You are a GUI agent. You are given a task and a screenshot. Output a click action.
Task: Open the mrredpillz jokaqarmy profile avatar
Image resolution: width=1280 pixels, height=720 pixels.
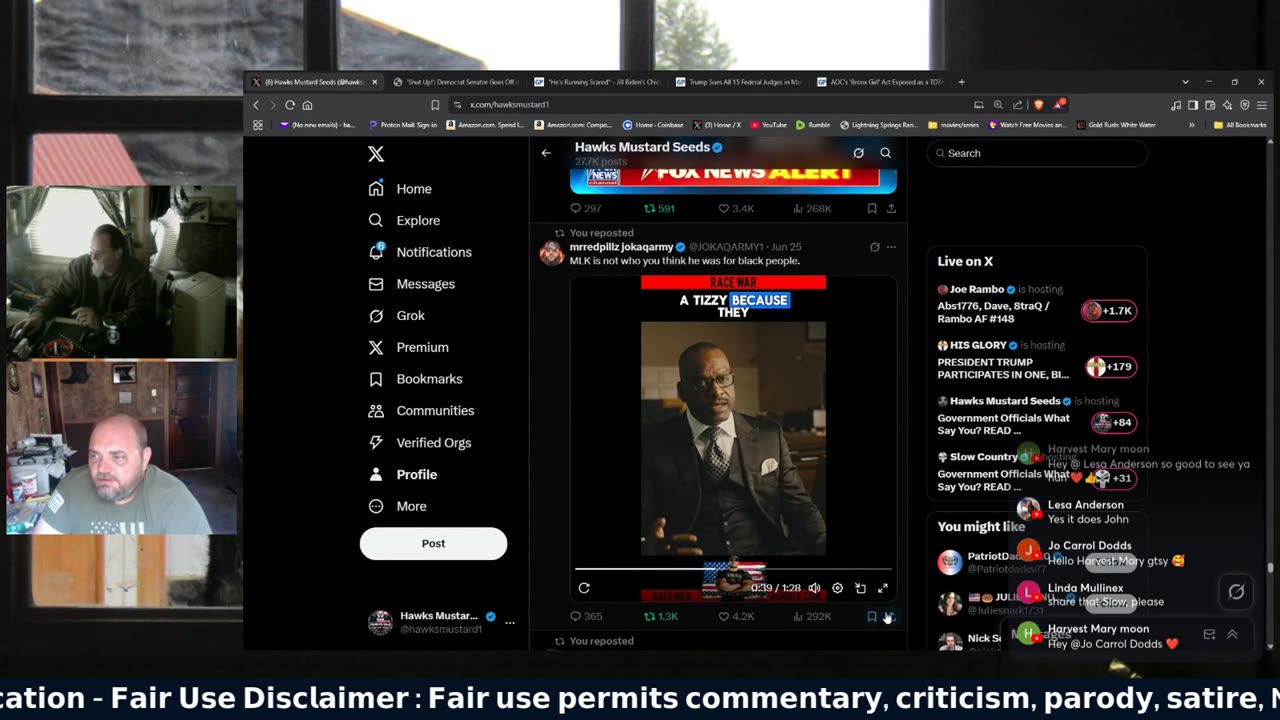point(552,252)
